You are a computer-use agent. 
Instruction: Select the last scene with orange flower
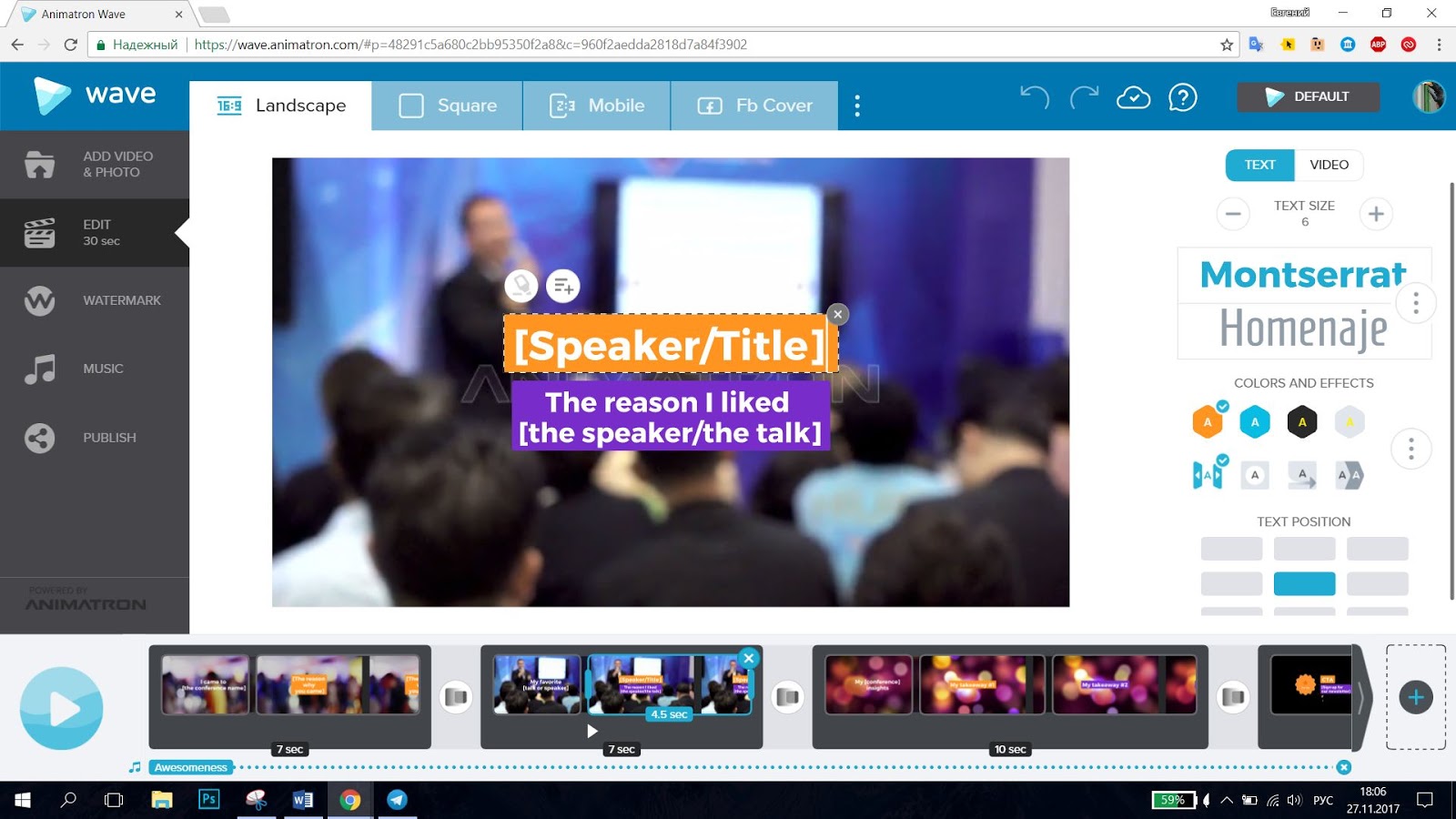point(1310,684)
